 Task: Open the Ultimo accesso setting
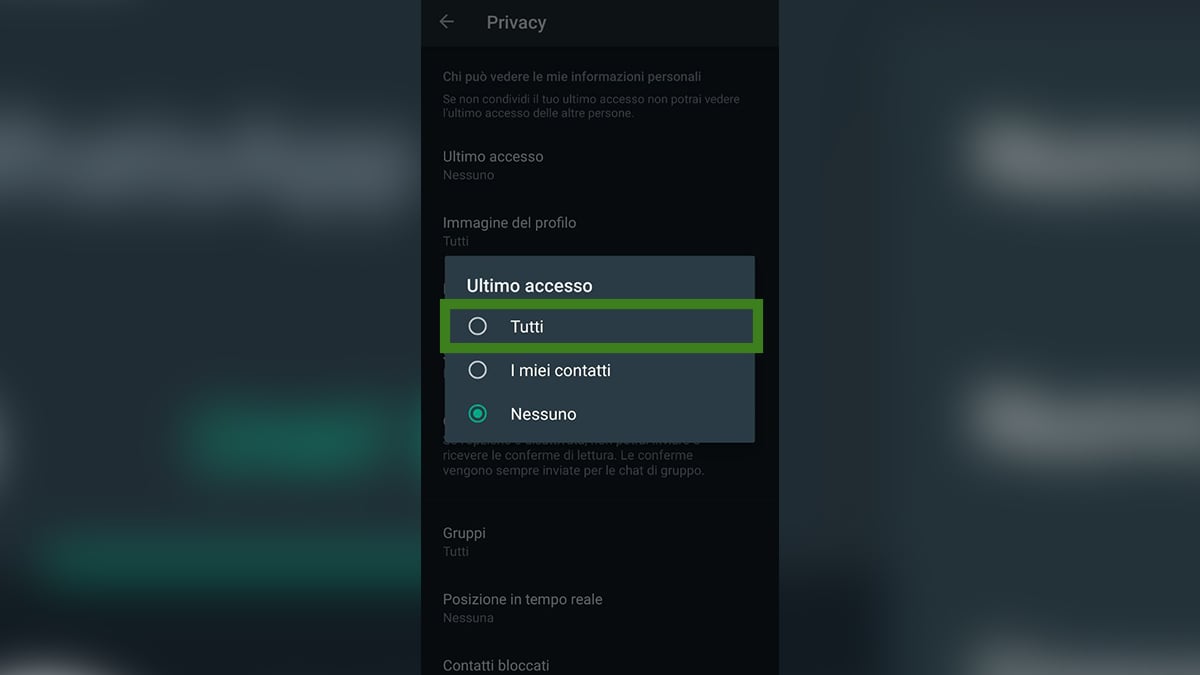point(493,165)
